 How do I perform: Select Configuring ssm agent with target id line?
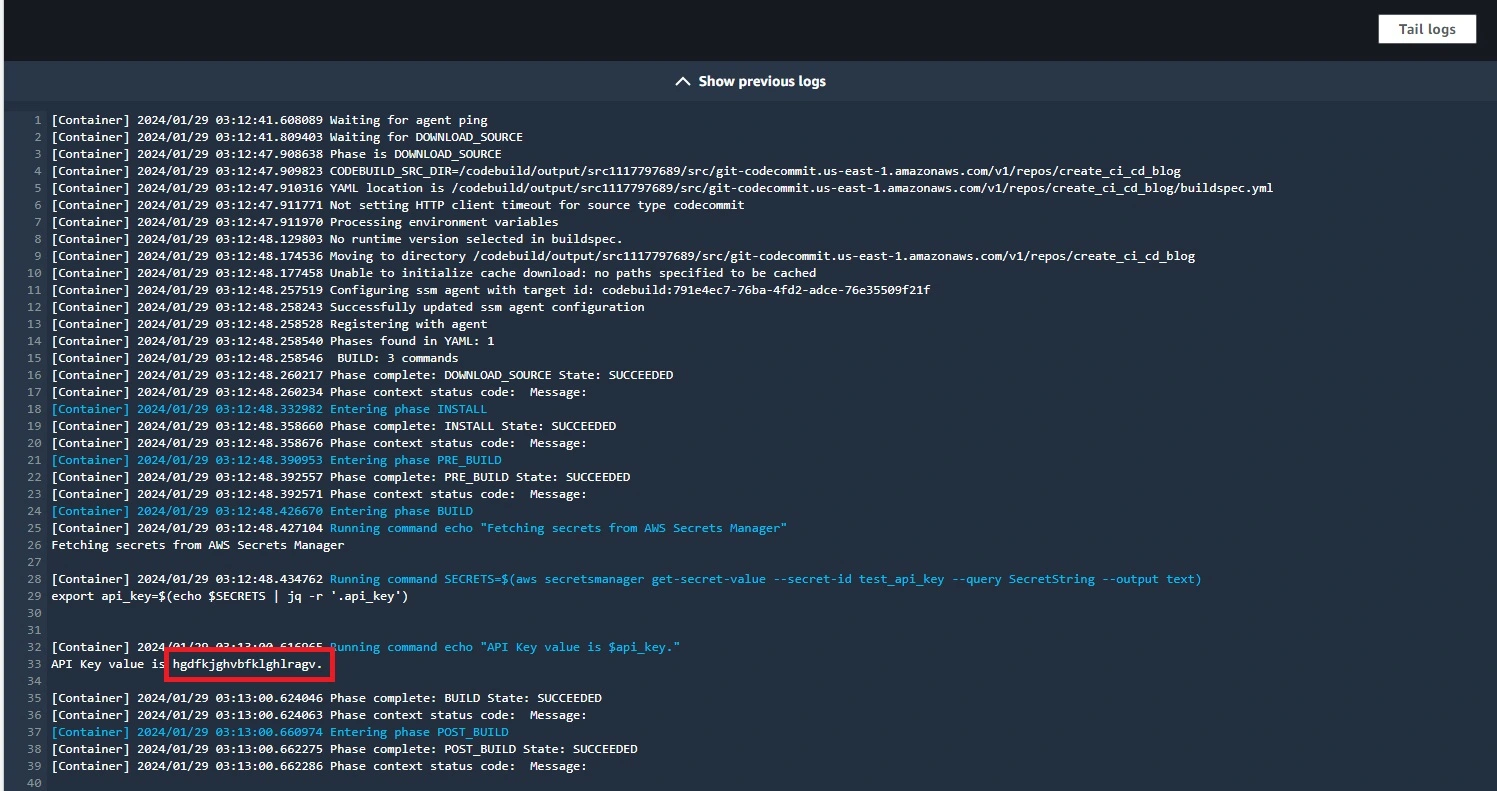click(x=491, y=290)
